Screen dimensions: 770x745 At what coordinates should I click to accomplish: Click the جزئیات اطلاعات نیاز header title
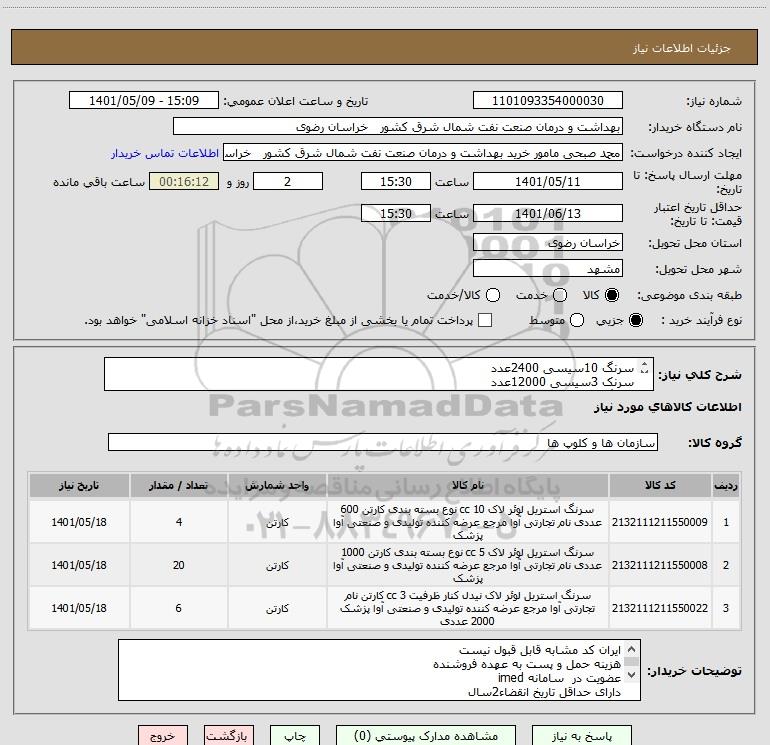[x=682, y=48]
